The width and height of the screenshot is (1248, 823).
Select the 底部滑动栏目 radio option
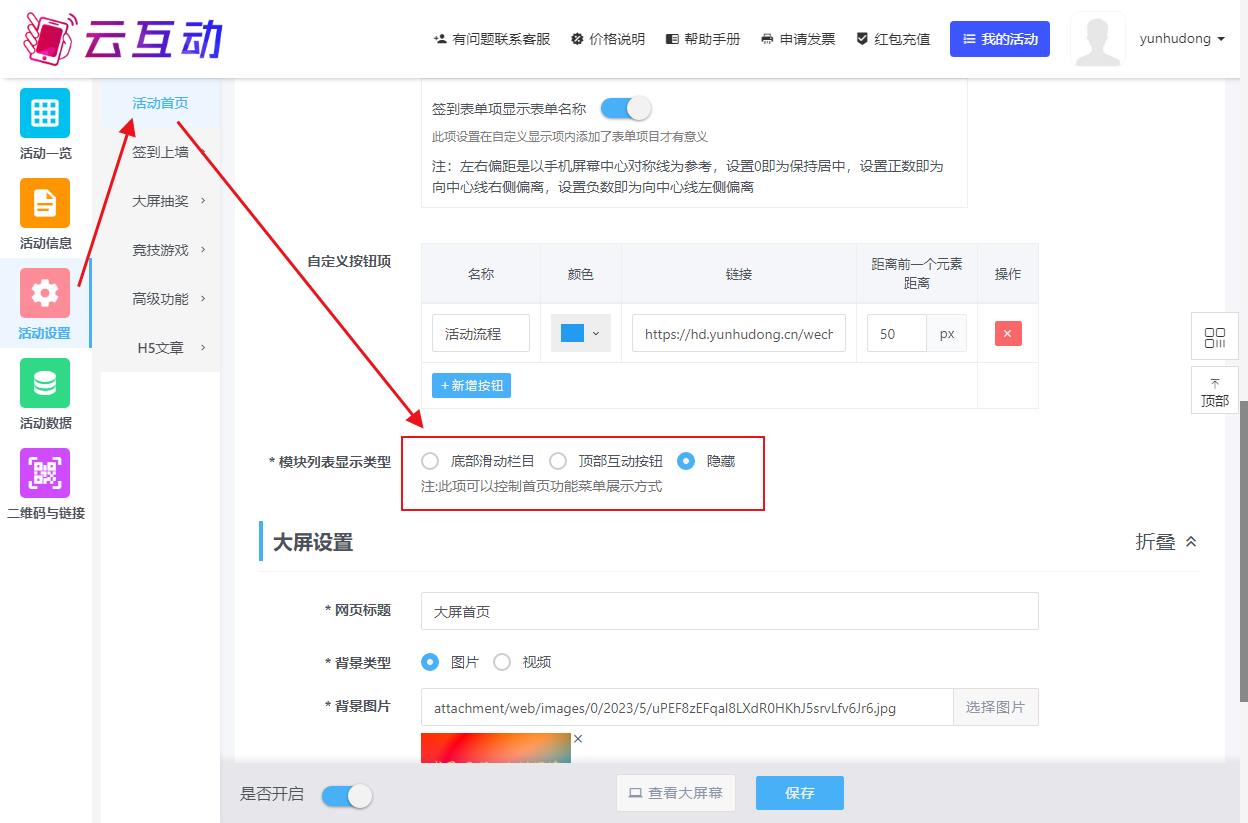click(x=430, y=461)
